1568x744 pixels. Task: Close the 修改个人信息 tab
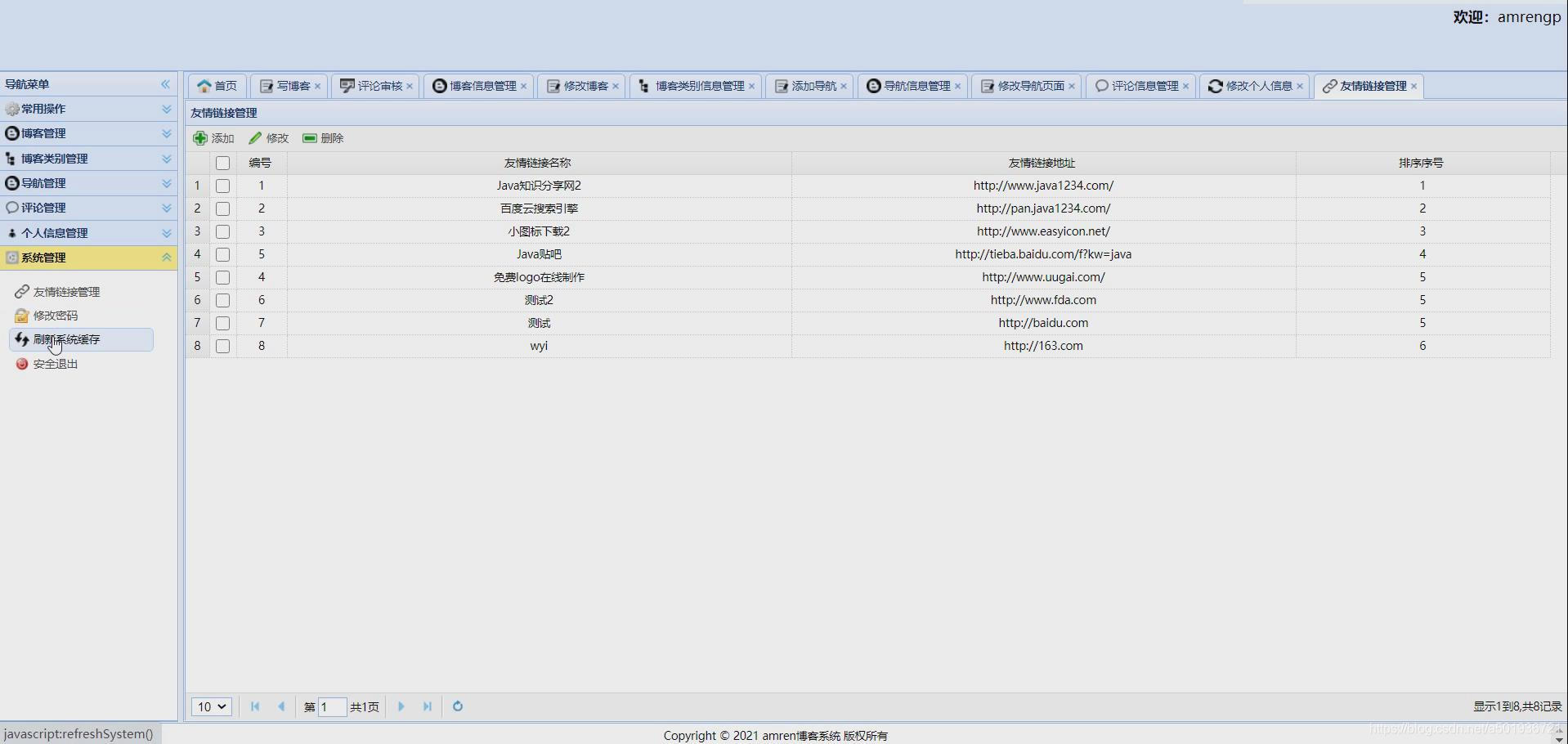point(1300,86)
